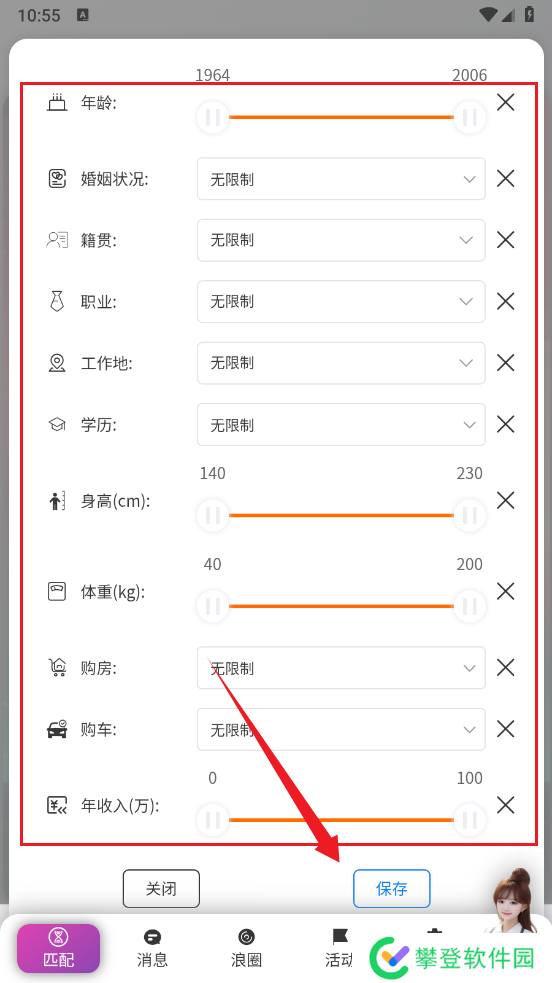Click the 年龄 slider's 1964 handle

tap(212, 117)
